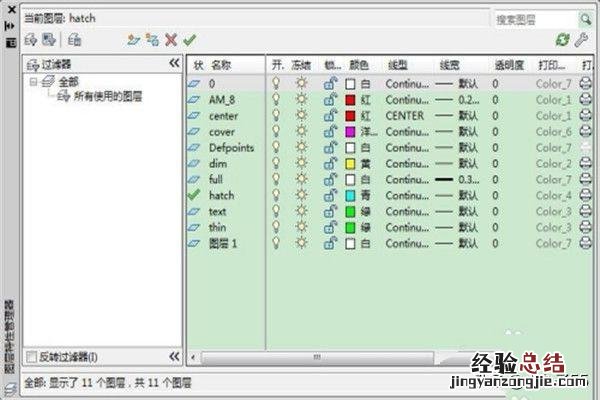The image size is (600, 400).
Task: Lock the text layer padlock
Action: [331, 211]
